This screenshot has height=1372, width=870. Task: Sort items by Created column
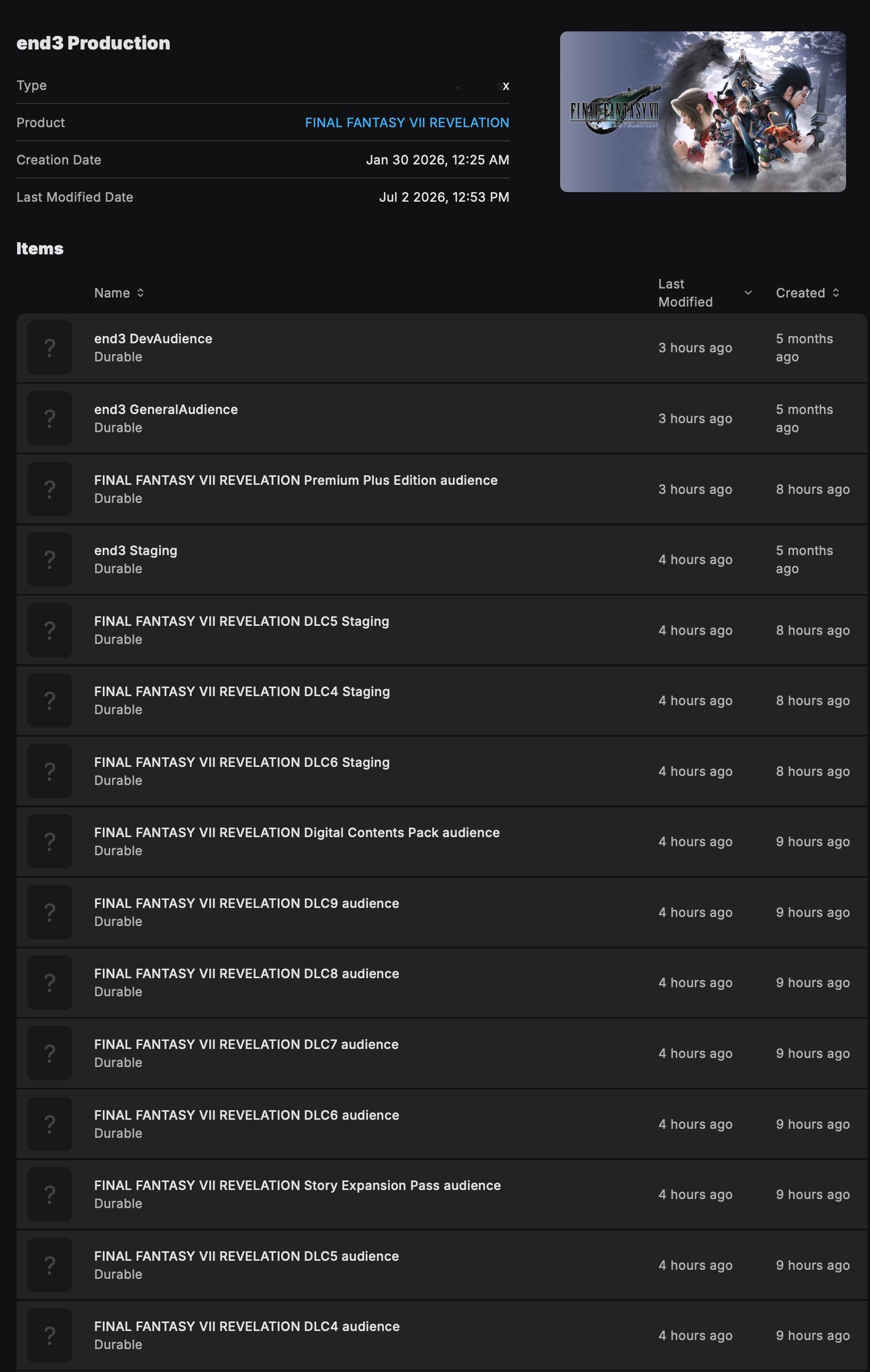coord(807,293)
